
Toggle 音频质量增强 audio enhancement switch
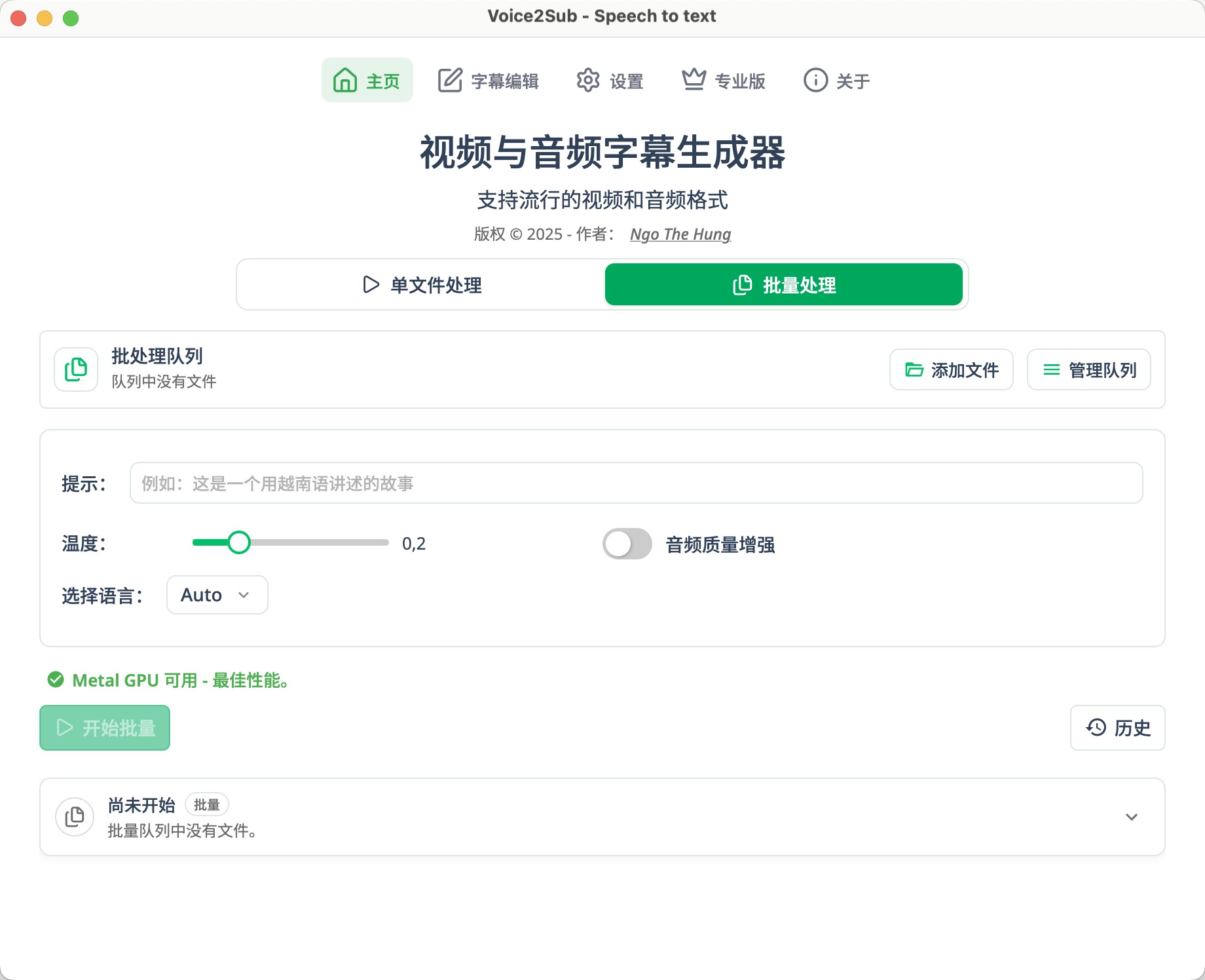point(627,544)
